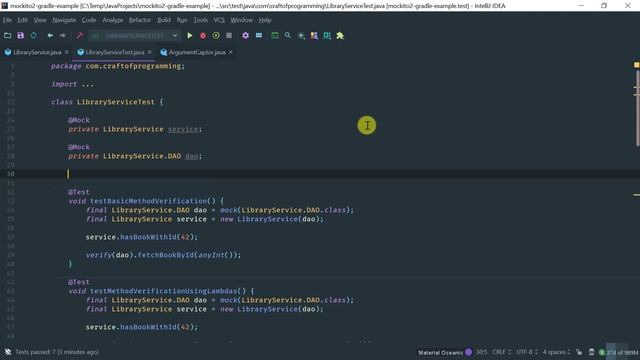The image size is (640, 360).
Task: Click the orange and purple toolbar icon
Action: point(314,36)
